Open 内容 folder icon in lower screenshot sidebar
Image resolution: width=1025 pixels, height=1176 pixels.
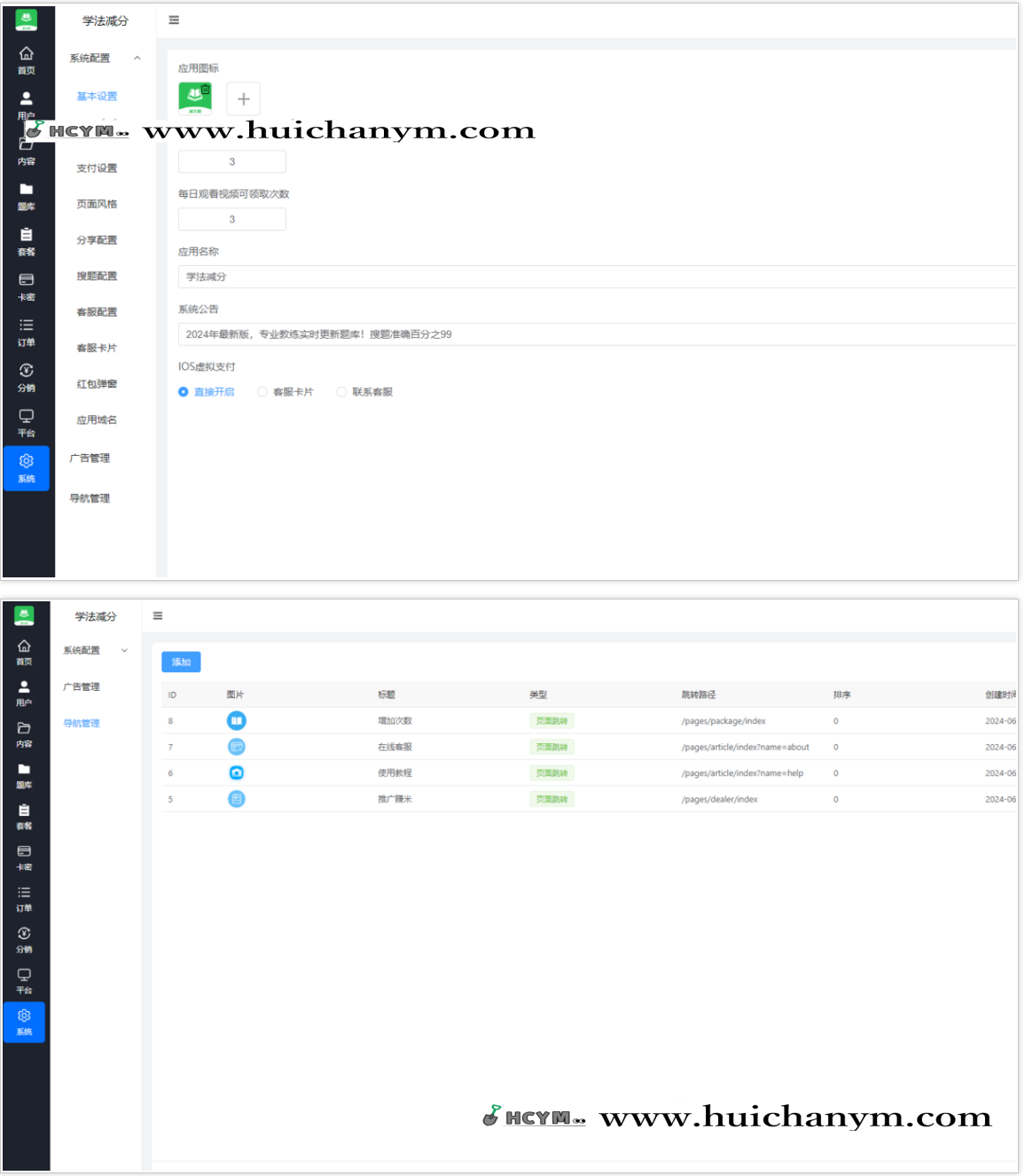(24, 728)
